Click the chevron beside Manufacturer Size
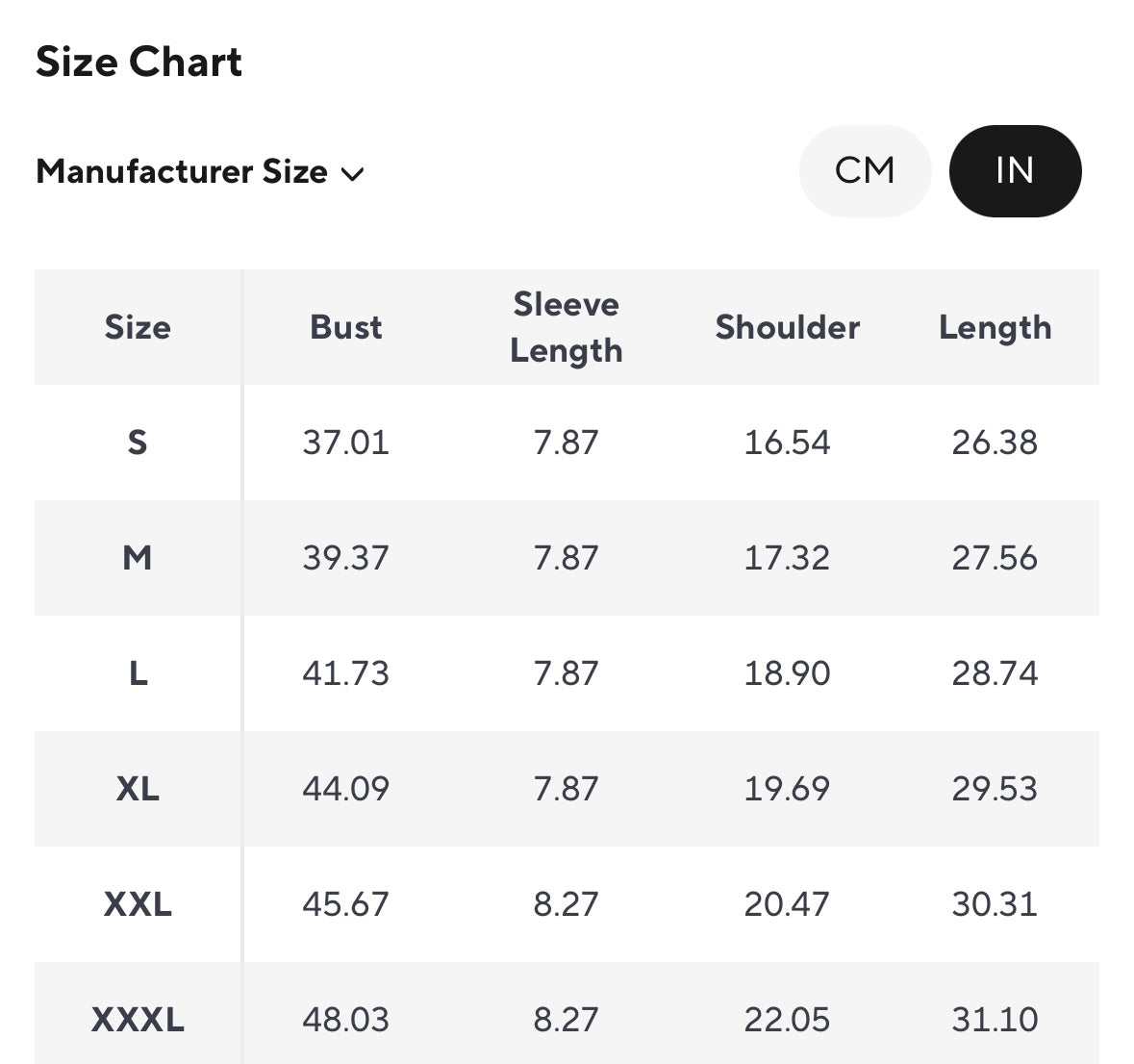Image resolution: width=1134 pixels, height=1064 pixels. pyautogui.click(x=353, y=174)
